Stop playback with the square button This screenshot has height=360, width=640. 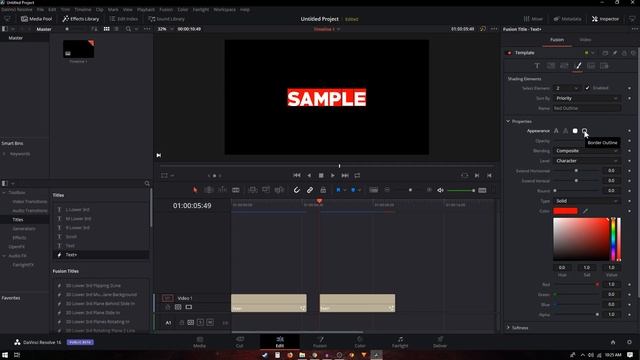pyautogui.click(x=321, y=175)
